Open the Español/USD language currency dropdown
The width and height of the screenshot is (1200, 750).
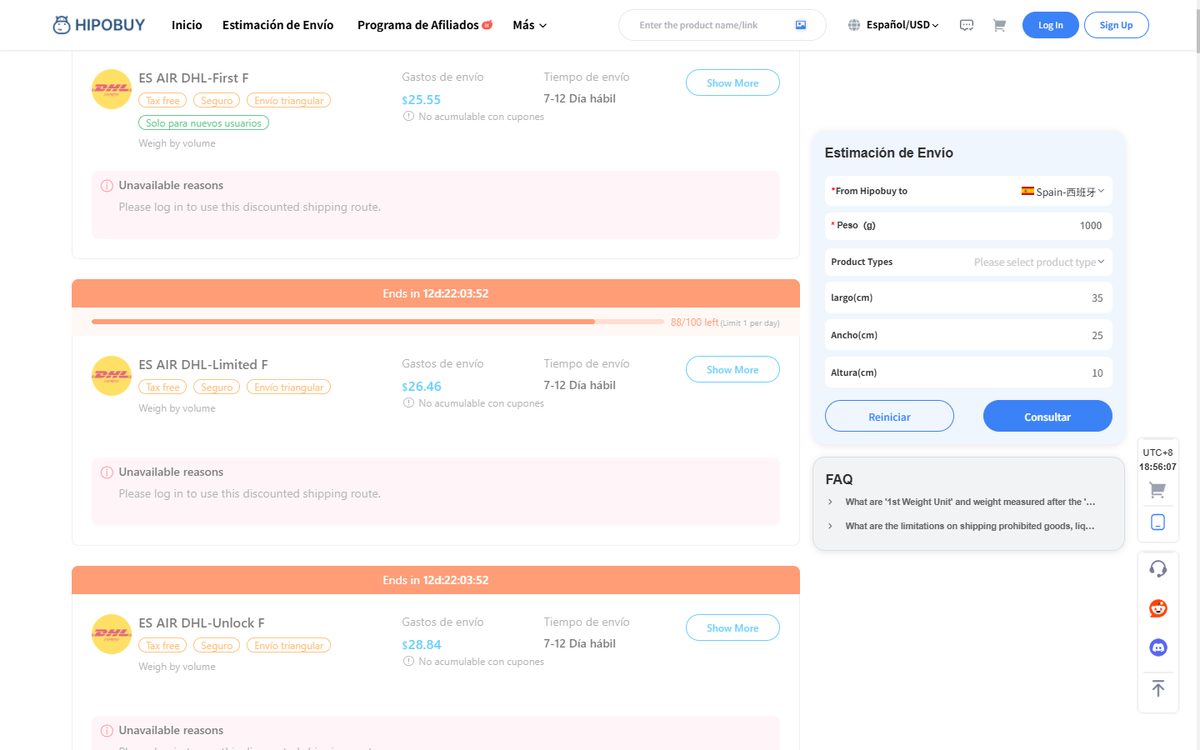coord(903,25)
